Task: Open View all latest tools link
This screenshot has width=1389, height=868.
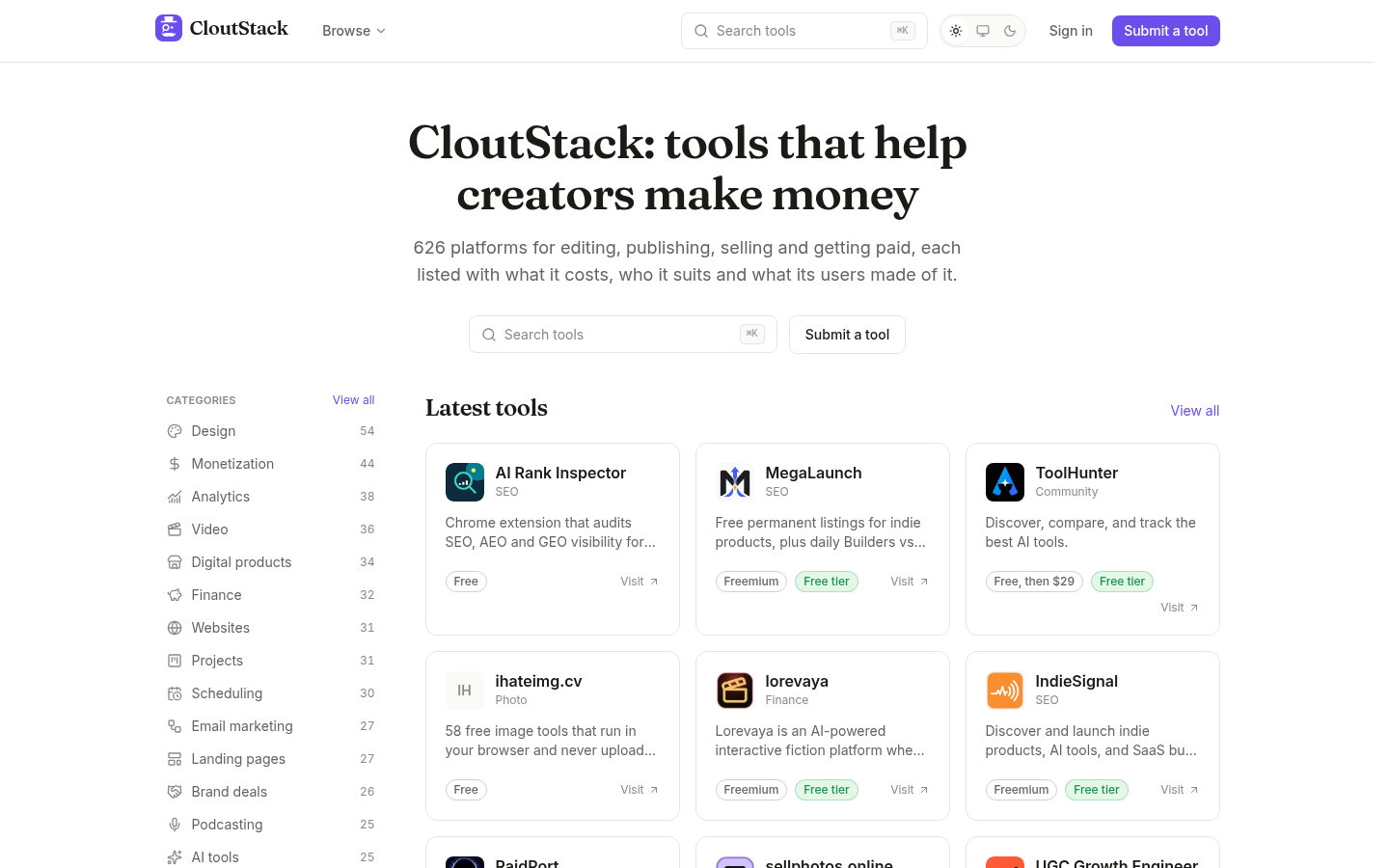Action: (x=1195, y=411)
